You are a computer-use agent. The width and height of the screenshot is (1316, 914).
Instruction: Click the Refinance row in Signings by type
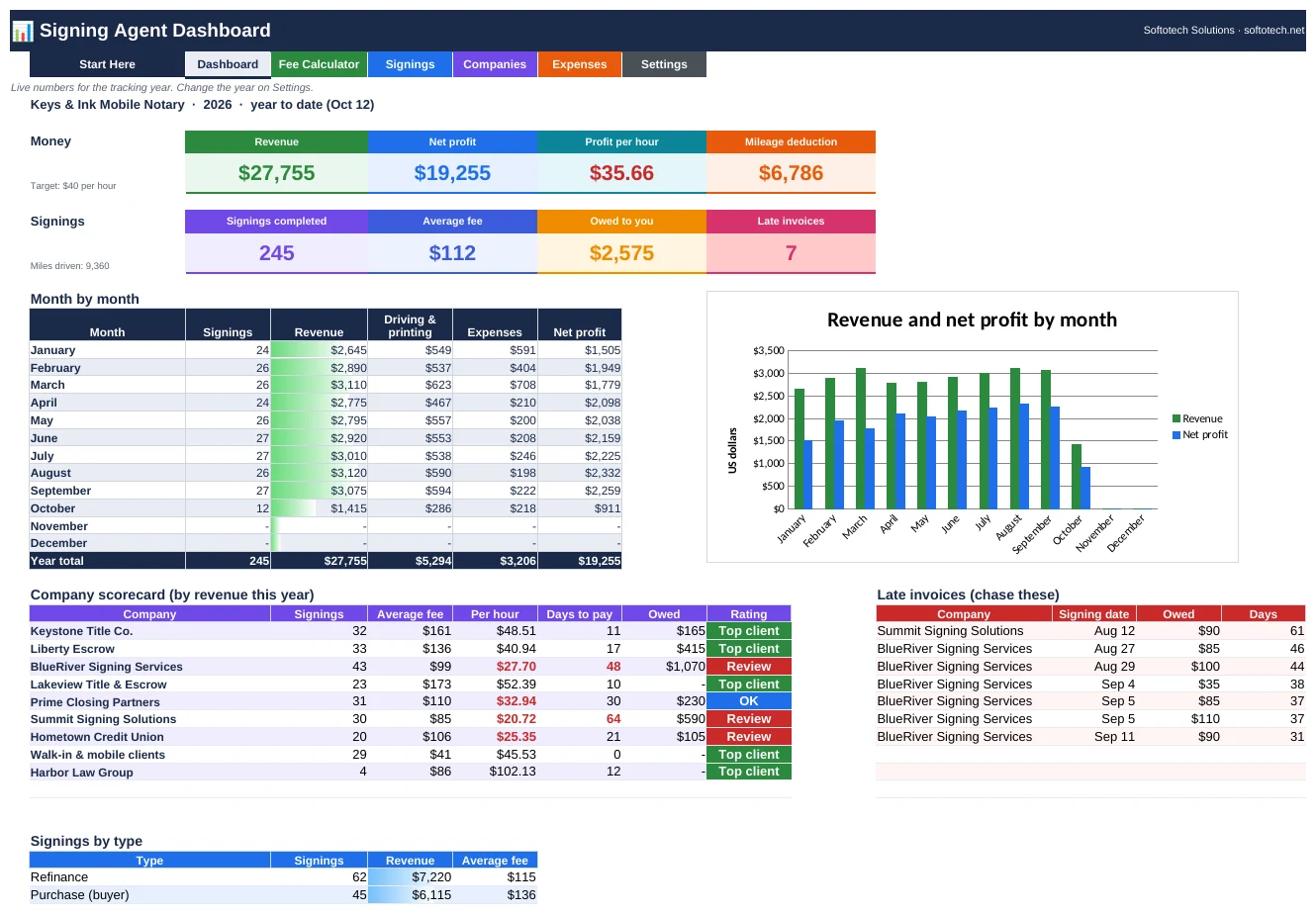(283, 877)
